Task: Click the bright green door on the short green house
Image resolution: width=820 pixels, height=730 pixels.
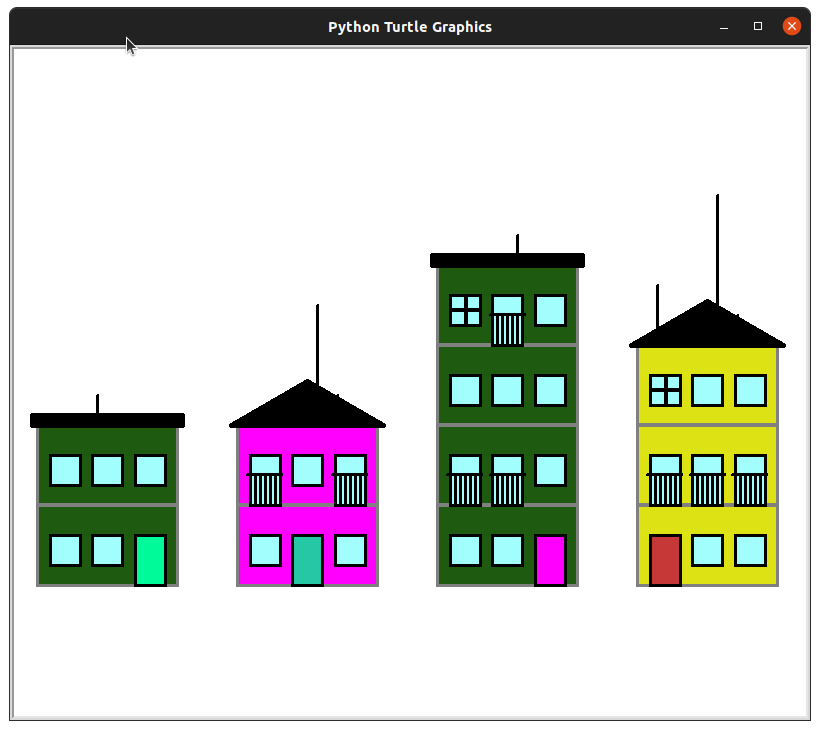Action: pos(150,559)
